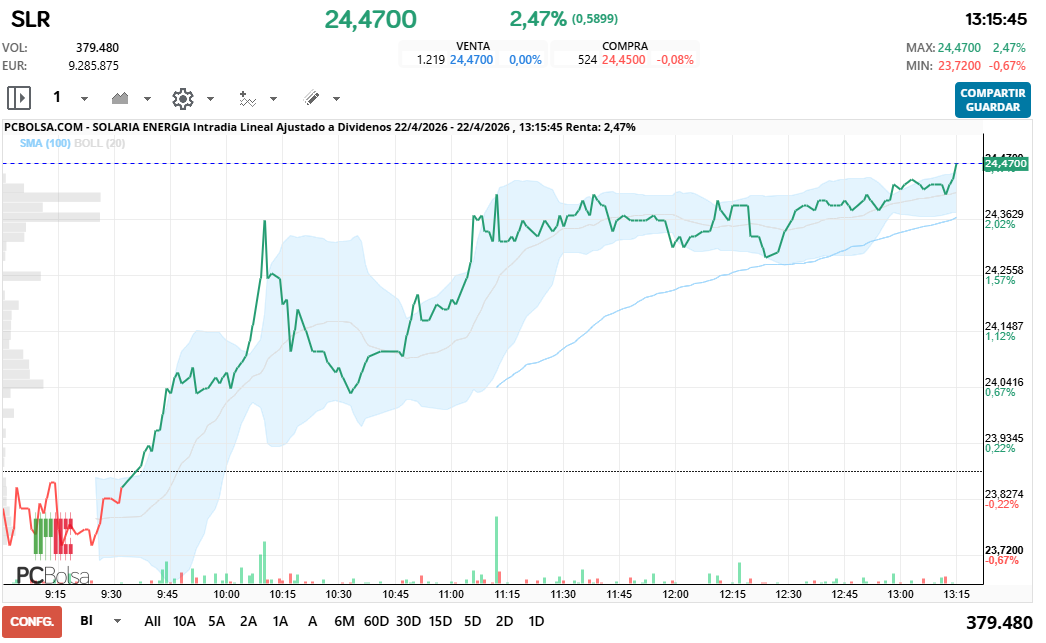
Task: Switch to the All time range
Action: (152, 621)
